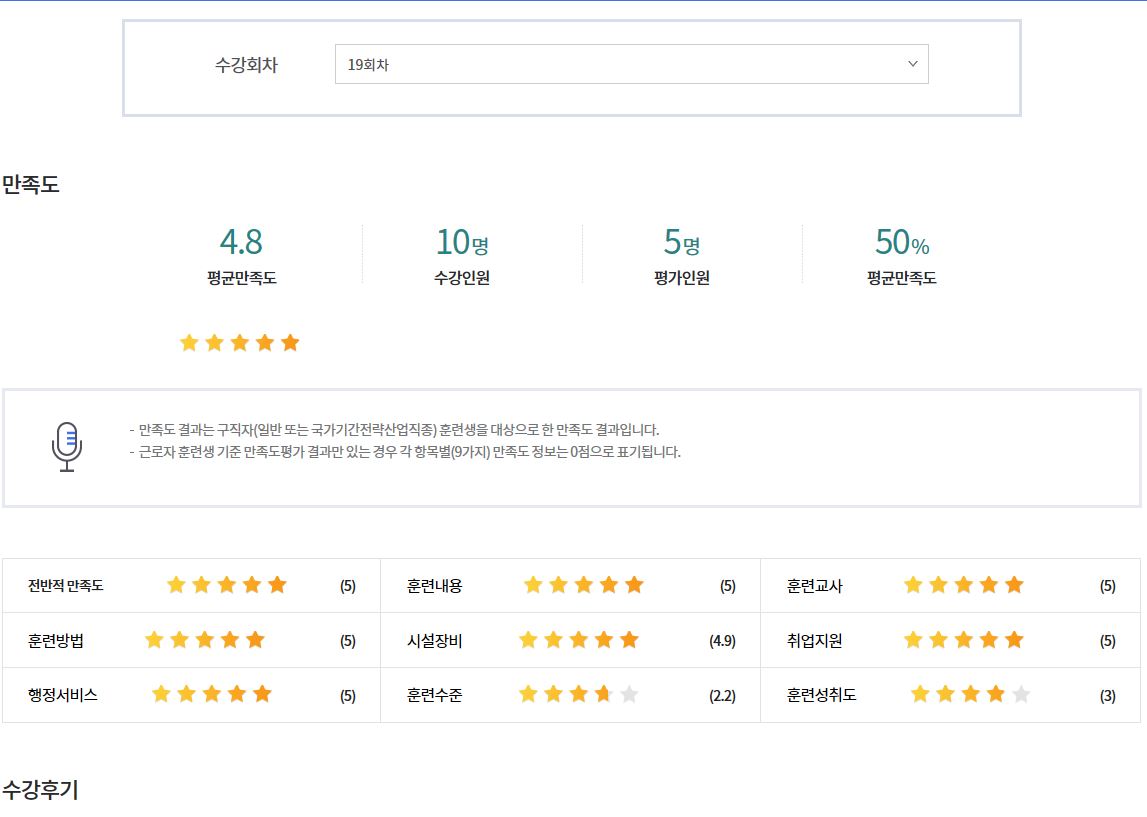Open the 19회차 session dropdown

630,64
